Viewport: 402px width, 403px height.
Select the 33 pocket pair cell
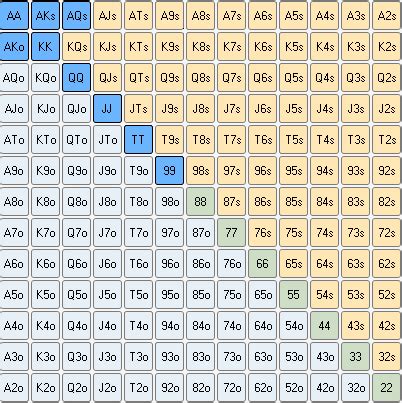coord(355,356)
